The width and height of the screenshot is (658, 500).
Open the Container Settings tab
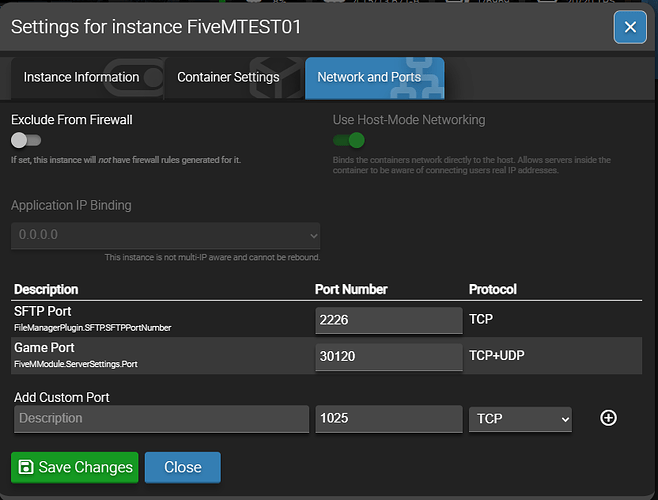[x=228, y=77]
